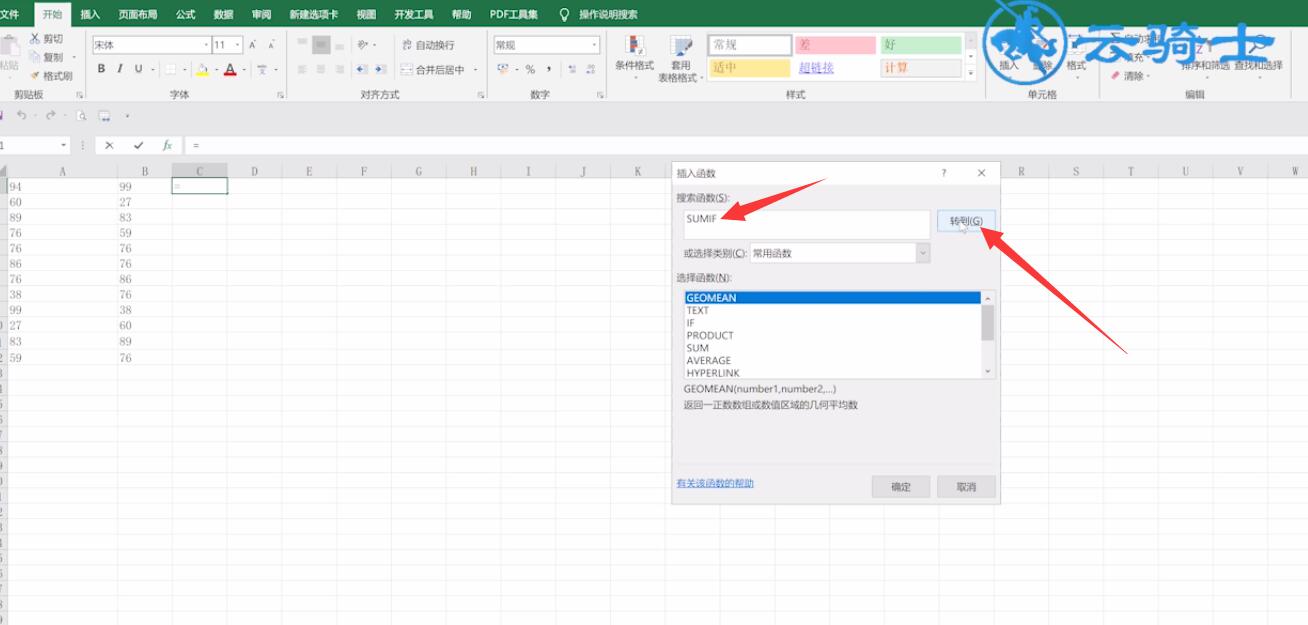
Task: Click the insert function fx icon
Action: click(167, 145)
